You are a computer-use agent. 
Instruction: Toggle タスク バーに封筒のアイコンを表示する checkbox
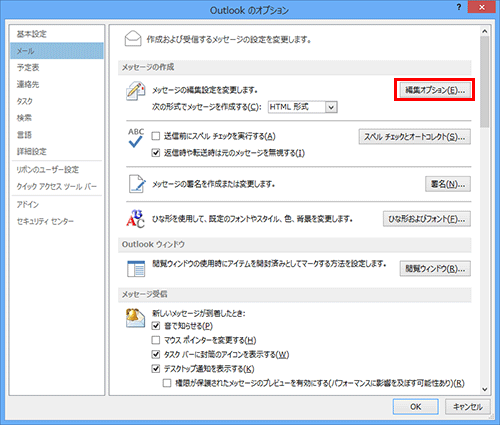(156, 354)
